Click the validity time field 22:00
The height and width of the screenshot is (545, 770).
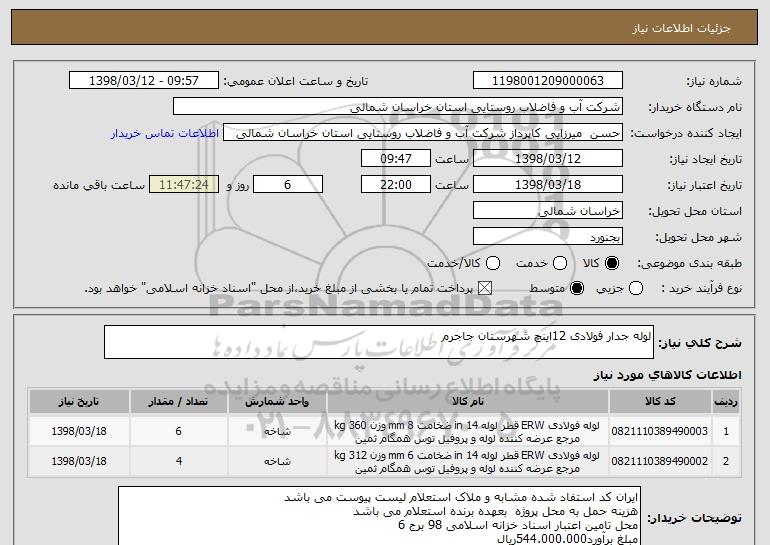tap(396, 185)
